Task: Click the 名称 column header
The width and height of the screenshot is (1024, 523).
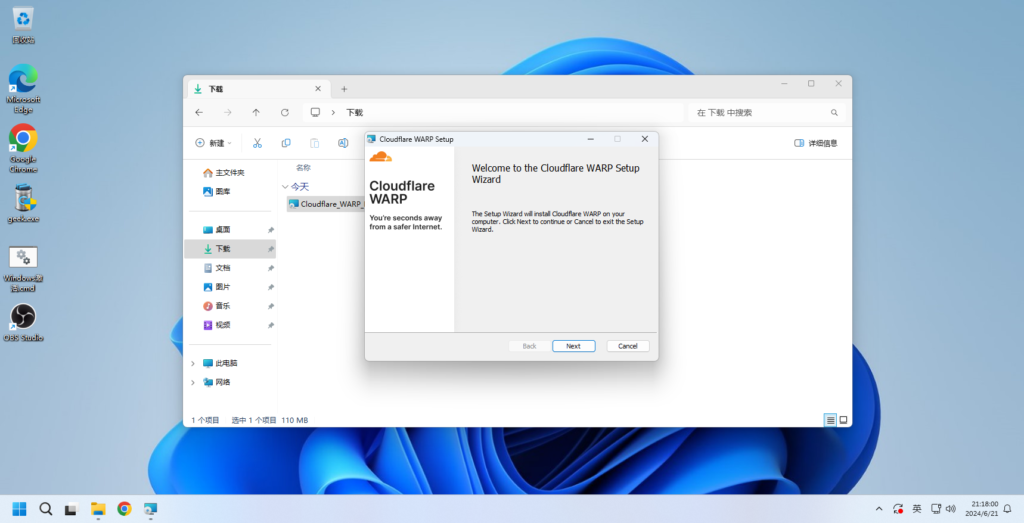Action: click(303, 168)
